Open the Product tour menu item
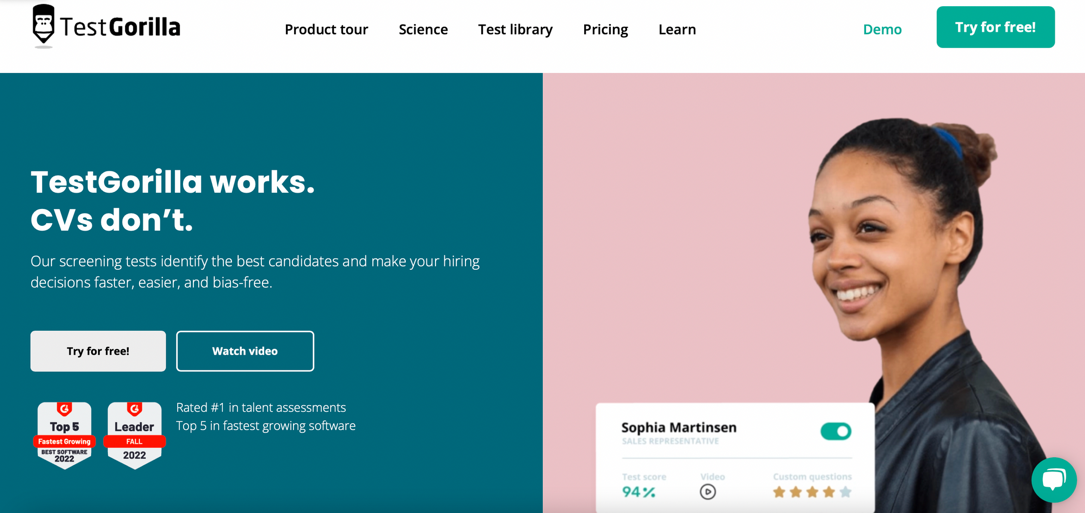The width and height of the screenshot is (1085, 513). [x=327, y=30]
